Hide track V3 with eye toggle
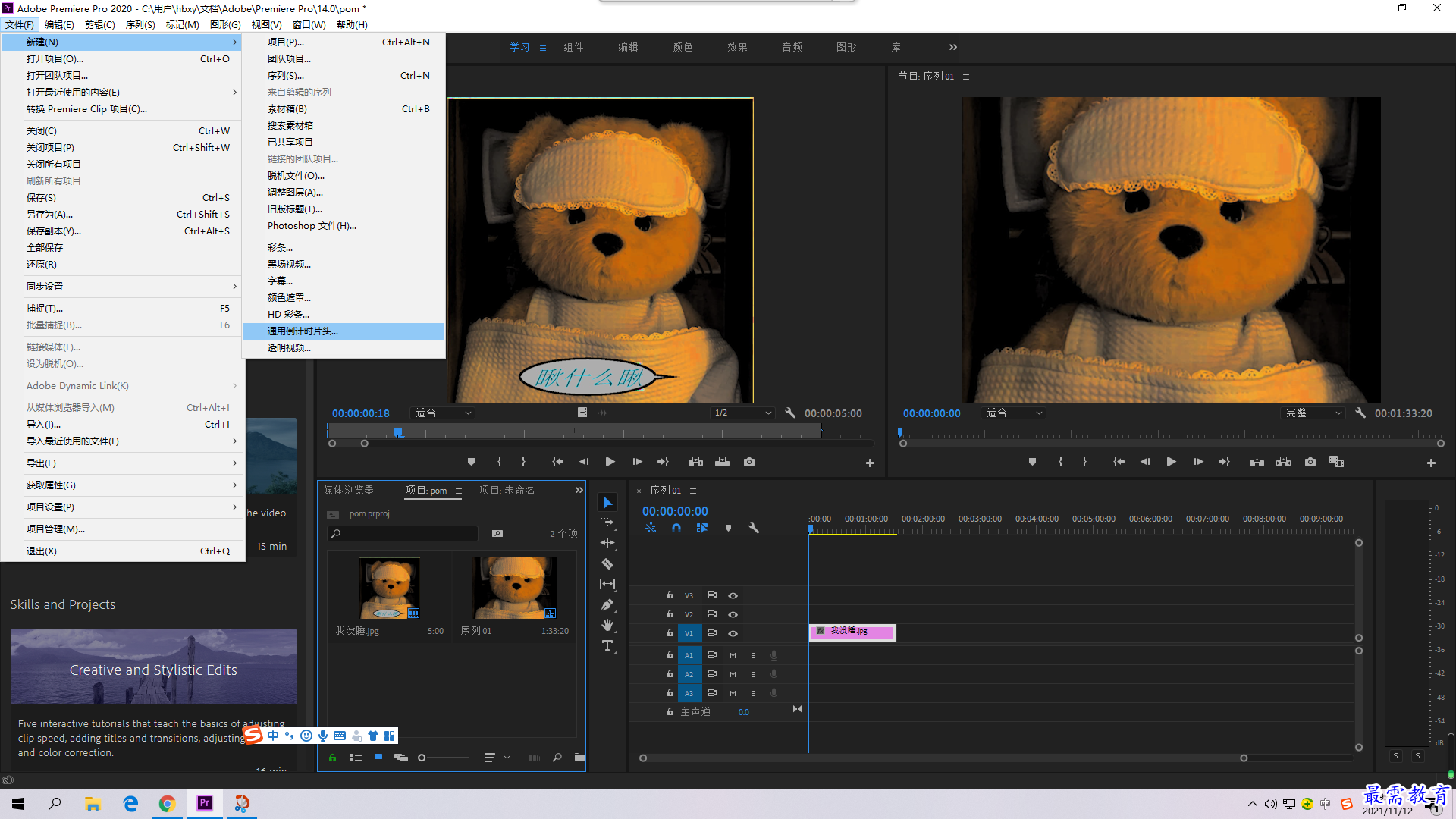 [x=733, y=595]
